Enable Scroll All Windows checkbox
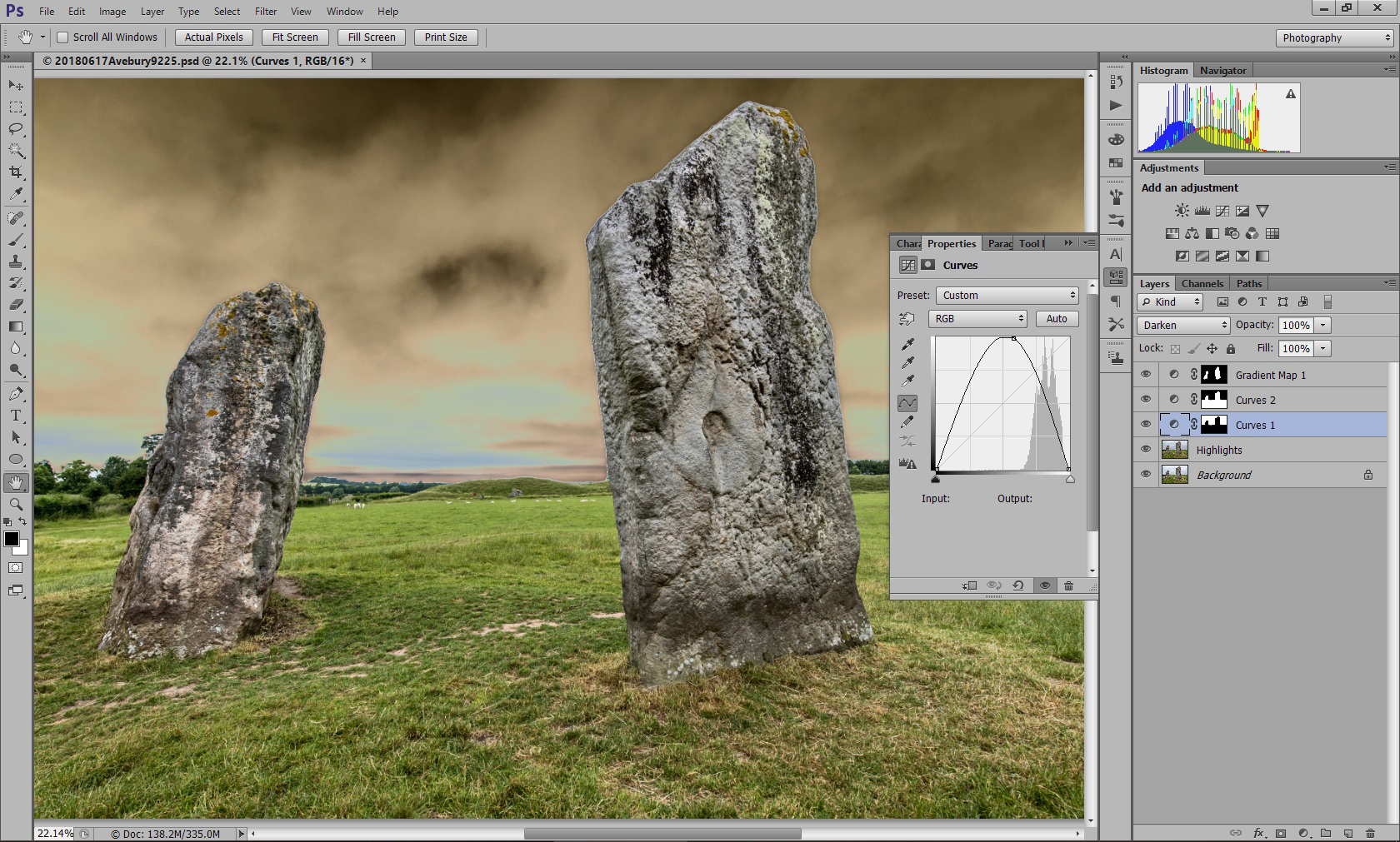Image resolution: width=1400 pixels, height=842 pixels. tap(62, 37)
